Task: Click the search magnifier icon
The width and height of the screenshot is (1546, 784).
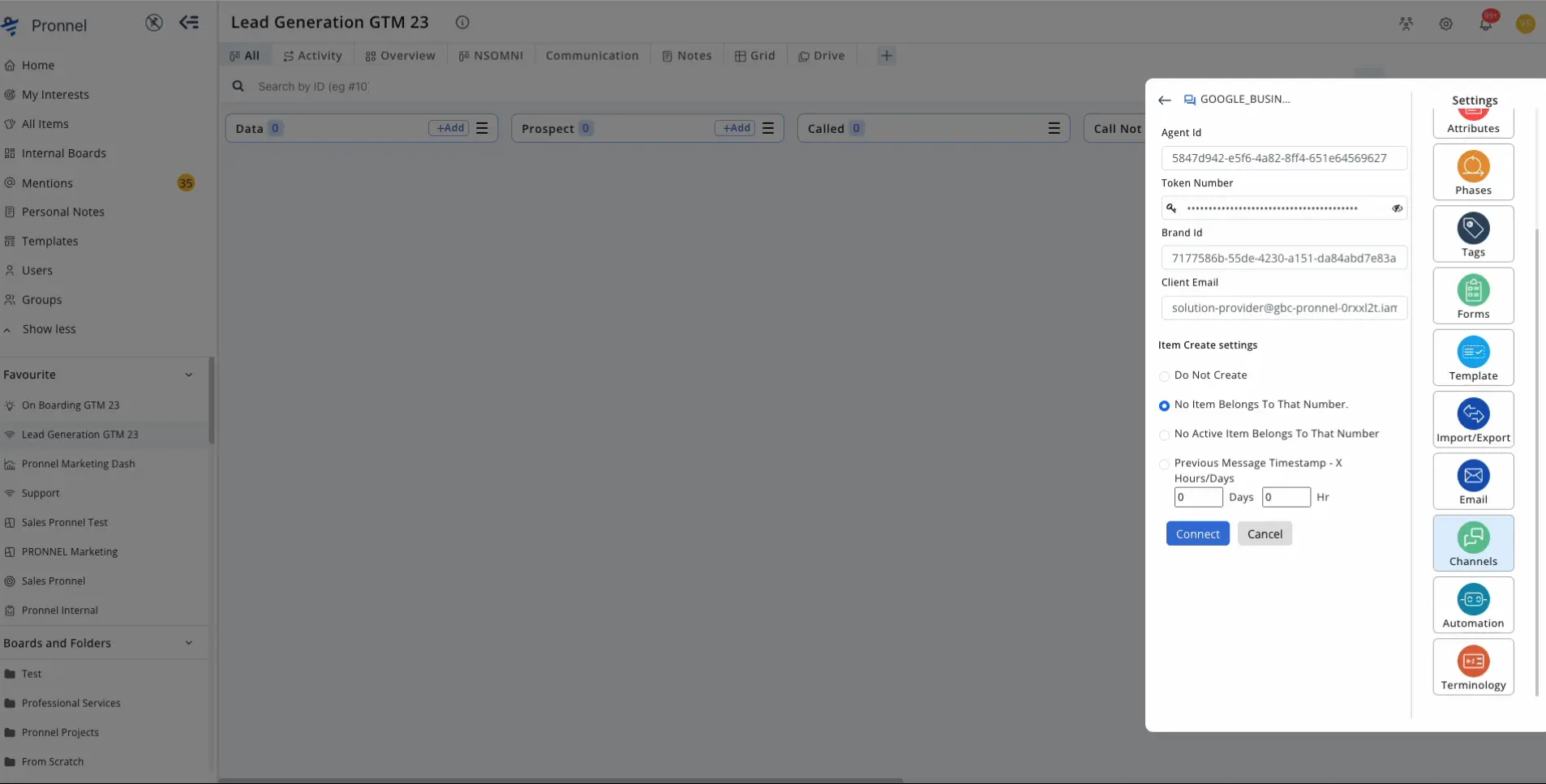Action: [238, 86]
